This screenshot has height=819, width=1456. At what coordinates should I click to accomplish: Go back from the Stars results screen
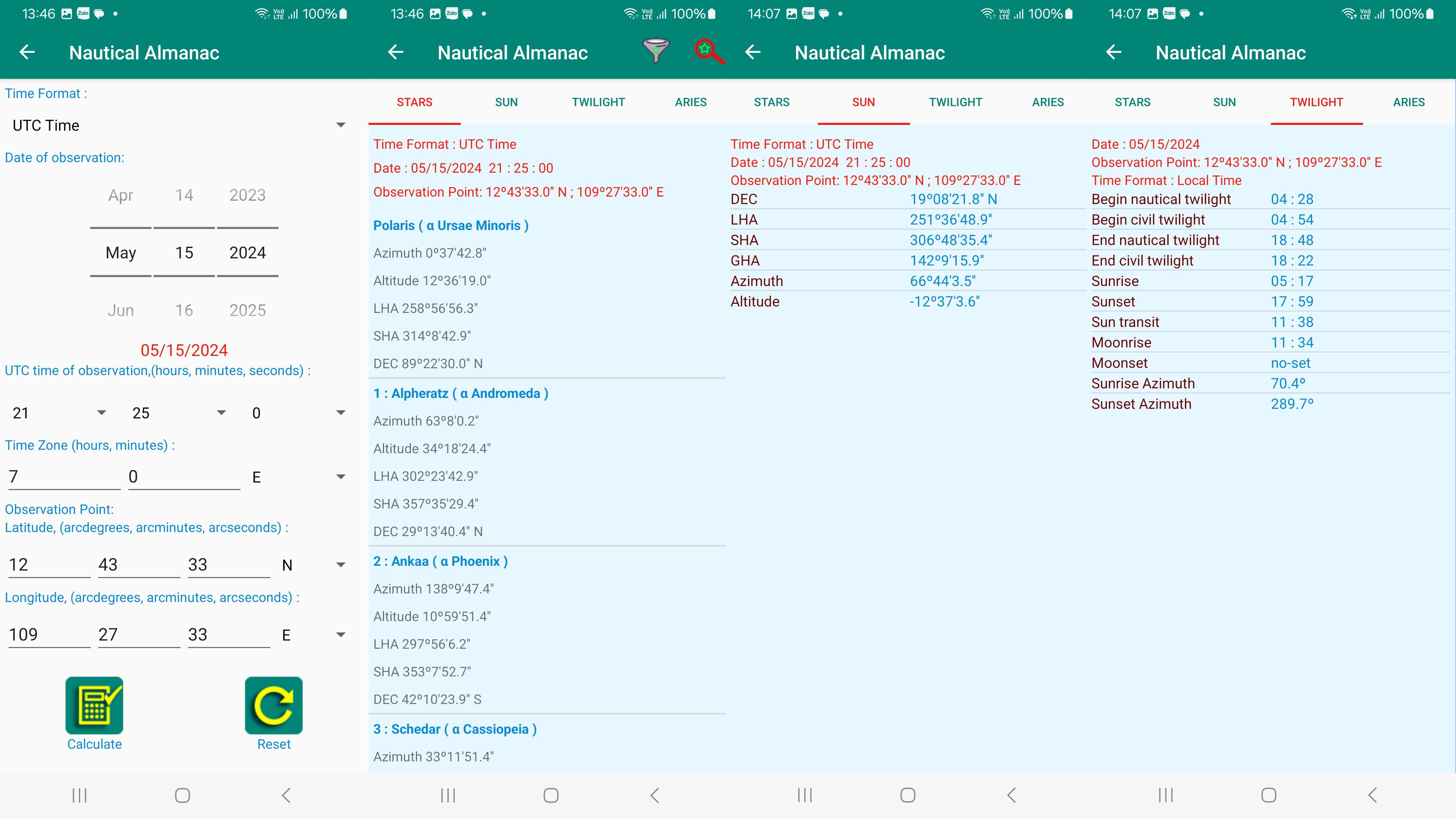point(395,52)
